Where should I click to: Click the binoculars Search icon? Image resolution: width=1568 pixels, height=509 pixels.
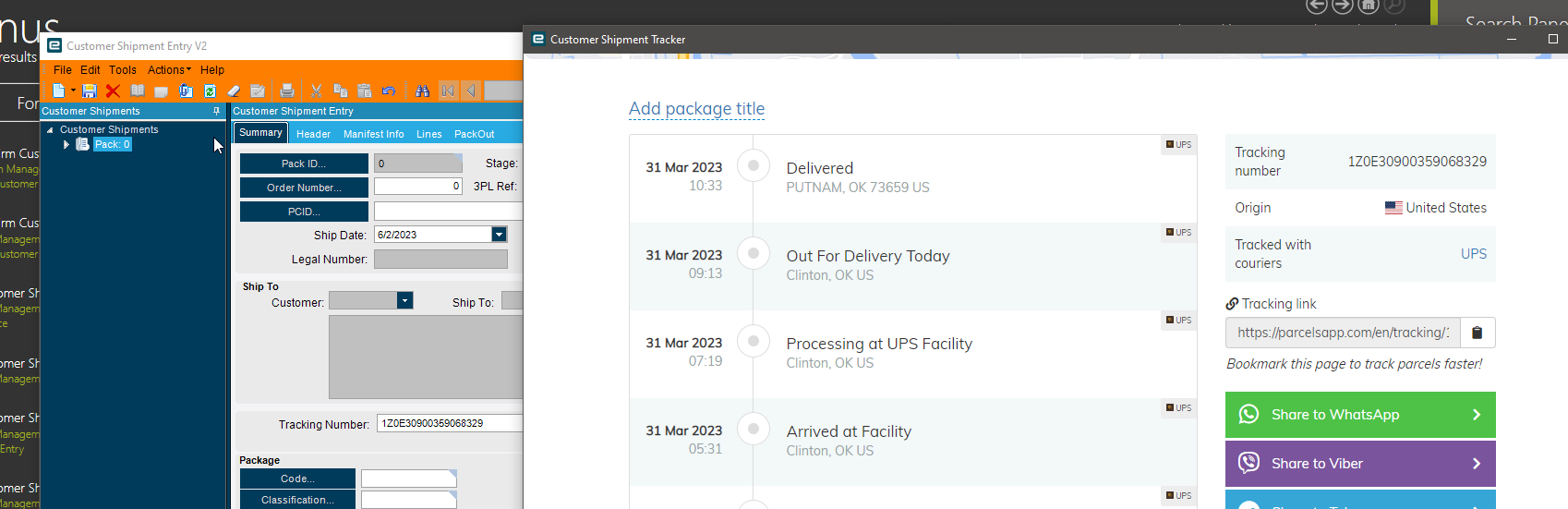coord(422,91)
